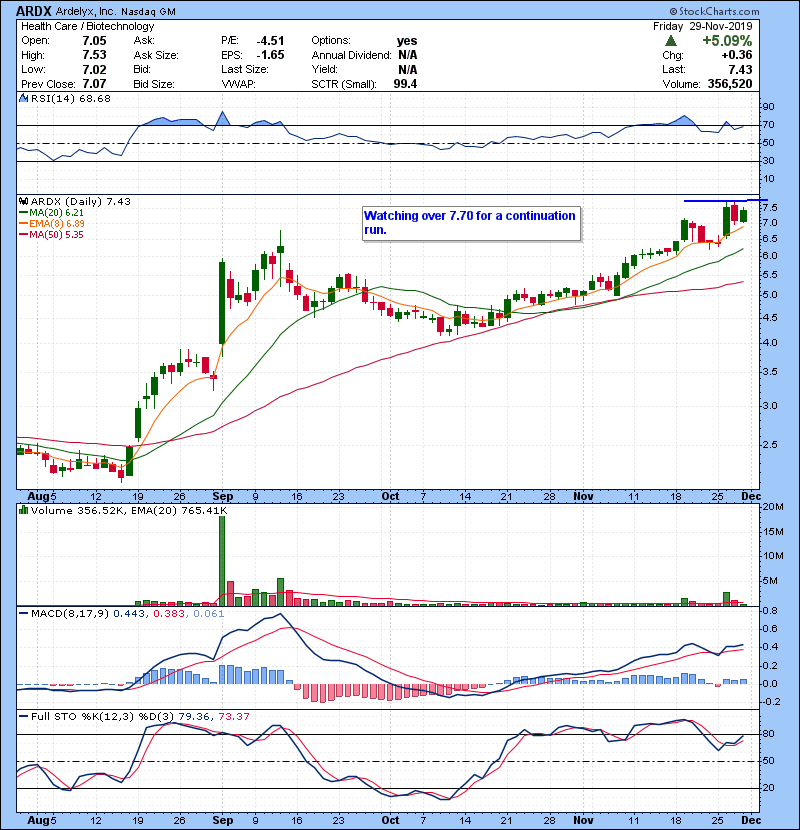Click the green up-triangle next to +5.09%
The width and height of the screenshot is (800, 830).
pos(671,41)
